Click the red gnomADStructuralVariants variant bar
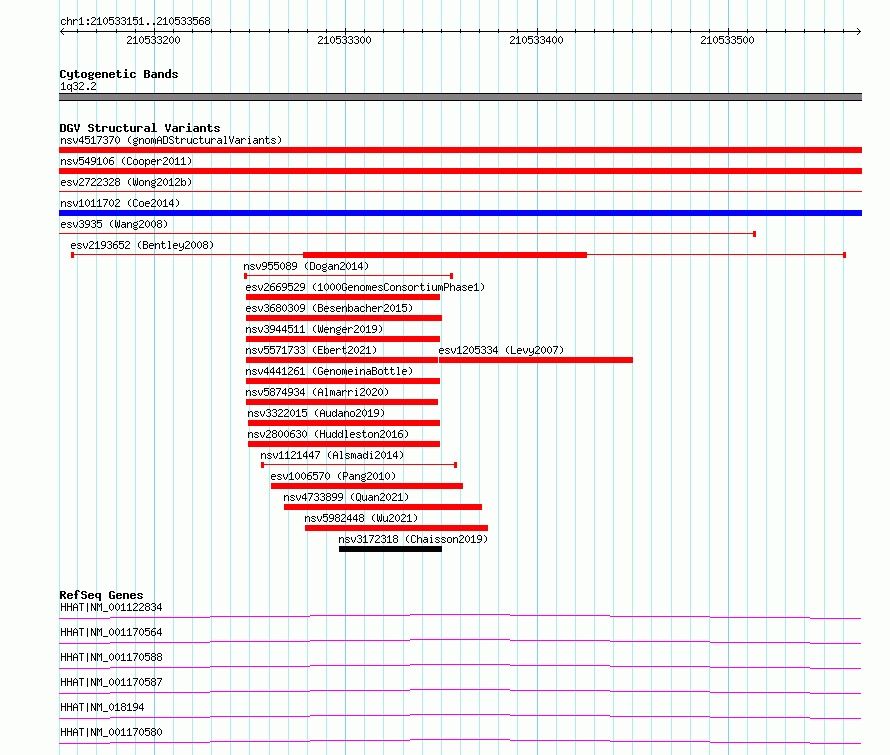The width and height of the screenshot is (890, 755). click(460, 150)
